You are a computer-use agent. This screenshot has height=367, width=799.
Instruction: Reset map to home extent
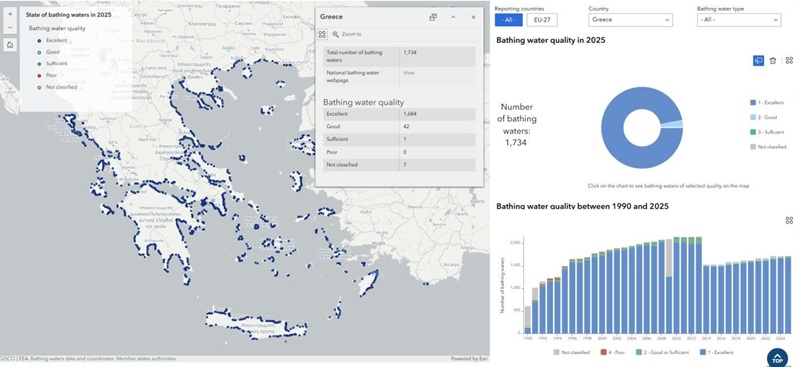(10, 45)
